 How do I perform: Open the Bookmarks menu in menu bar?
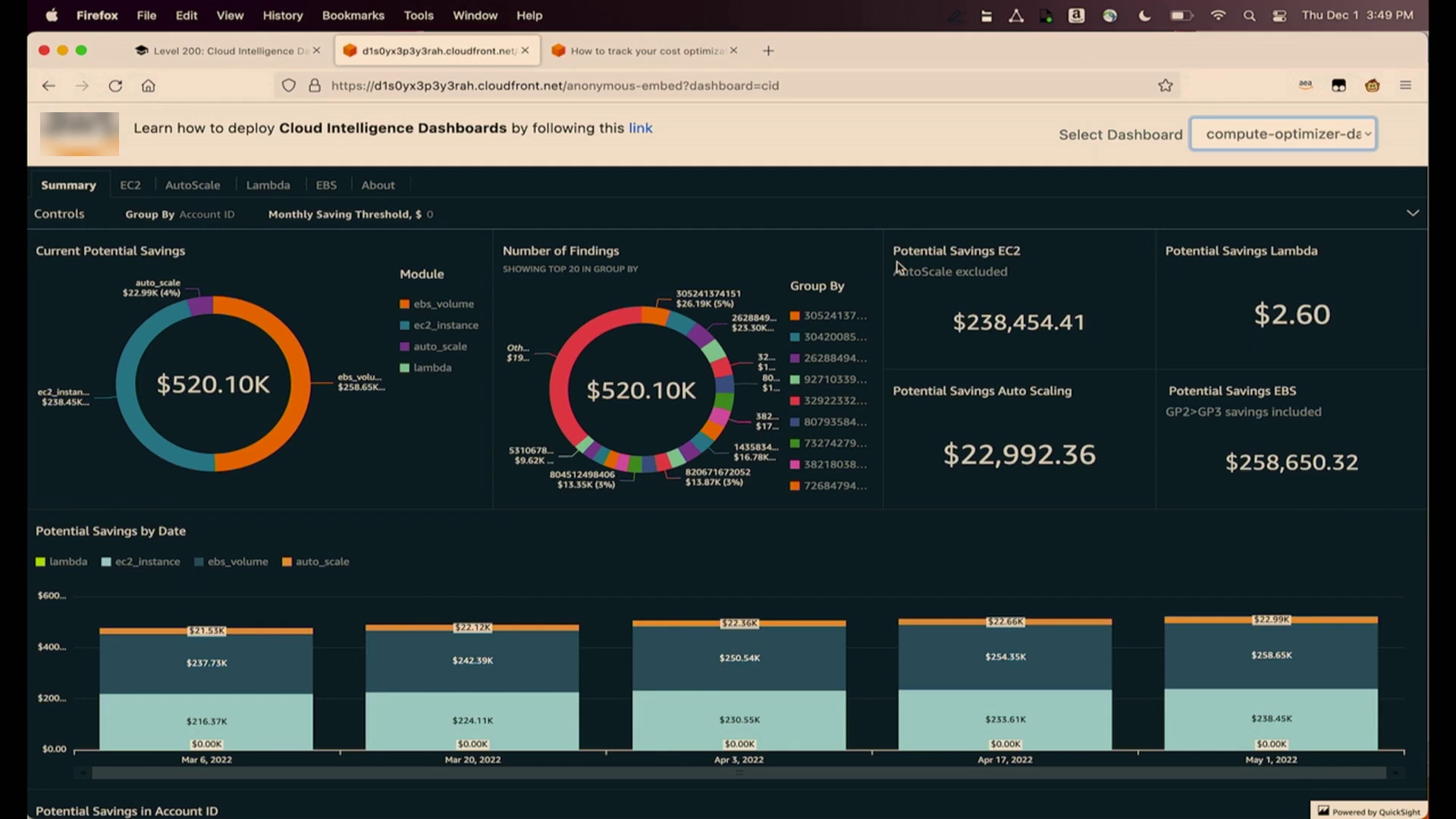(353, 15)
